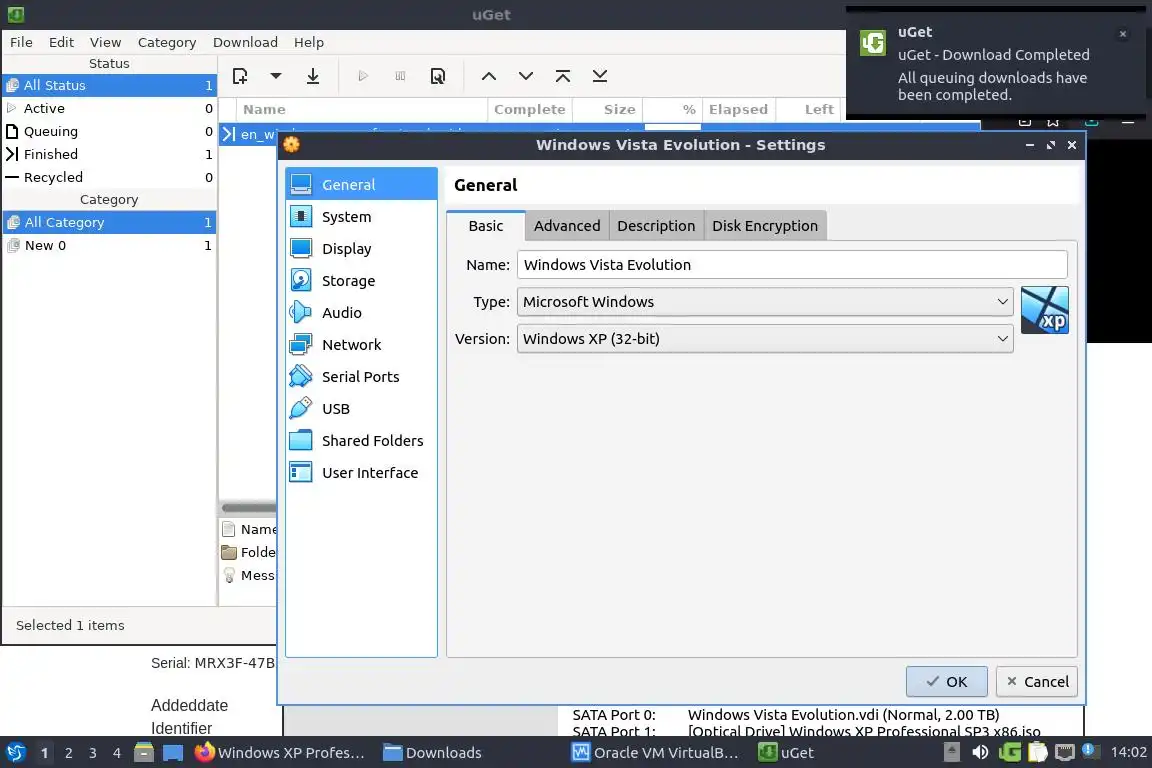This screenshot has height=768, width=1152.
Task: Switch to the Basic tab
Action: point(486,226)
